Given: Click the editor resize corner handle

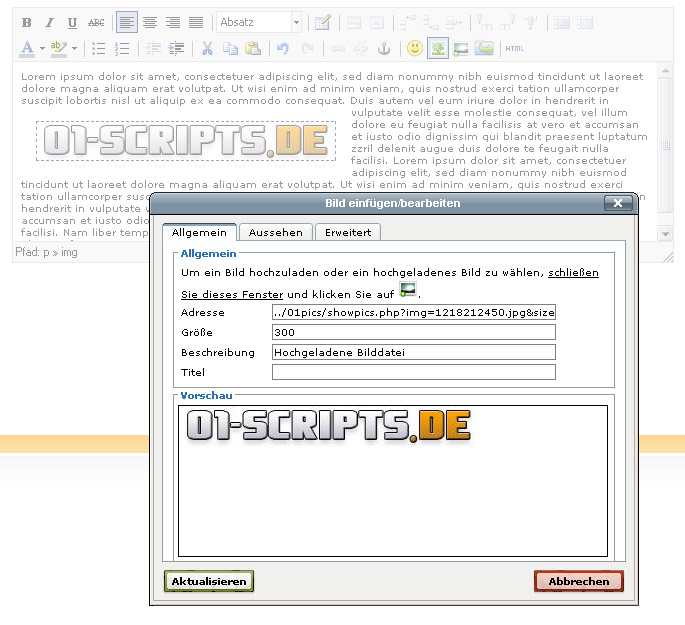Looking at the screenshot, I should pyautogui.click(x=668, y=257).
